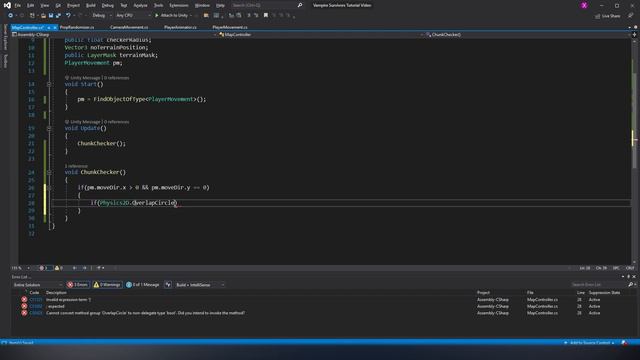Click the Live Share button
The image size is (640, 360).
pyautogui.click(x=608, y=16)
